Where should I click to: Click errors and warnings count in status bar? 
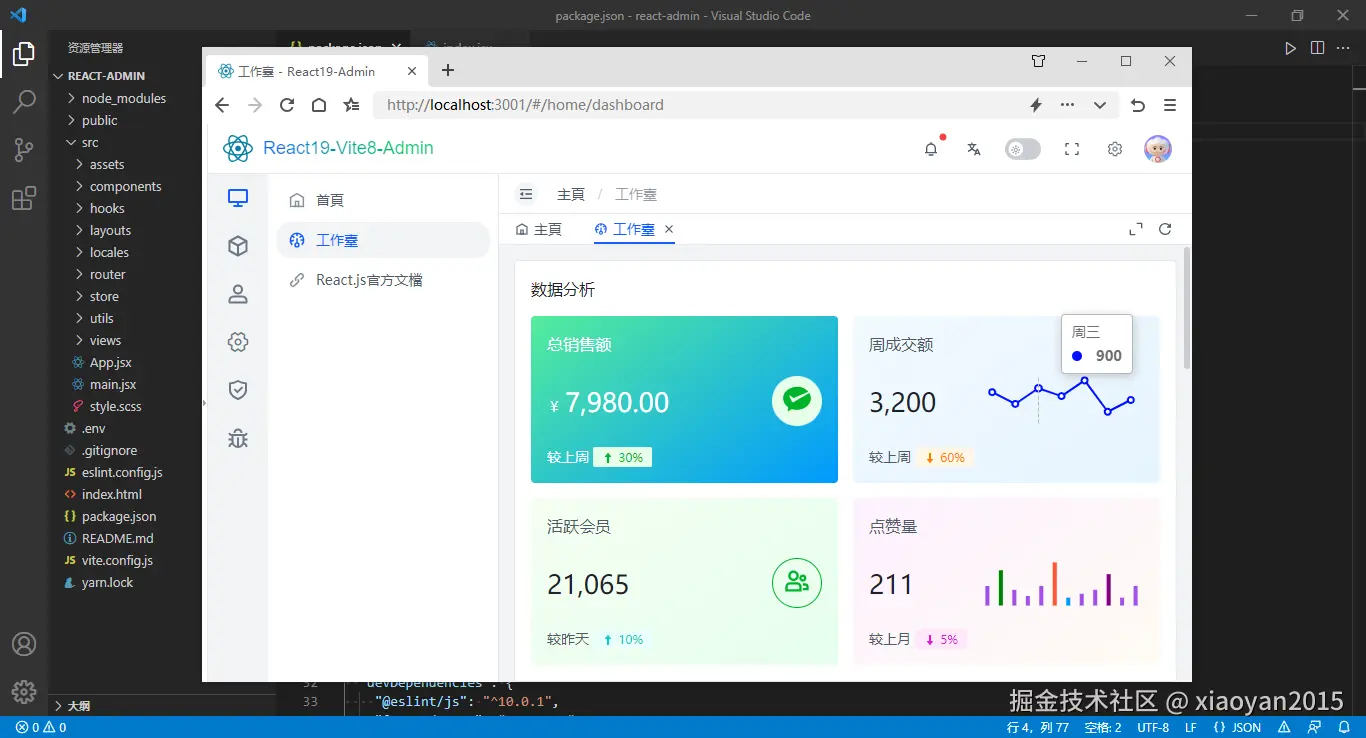coord(41,727)
